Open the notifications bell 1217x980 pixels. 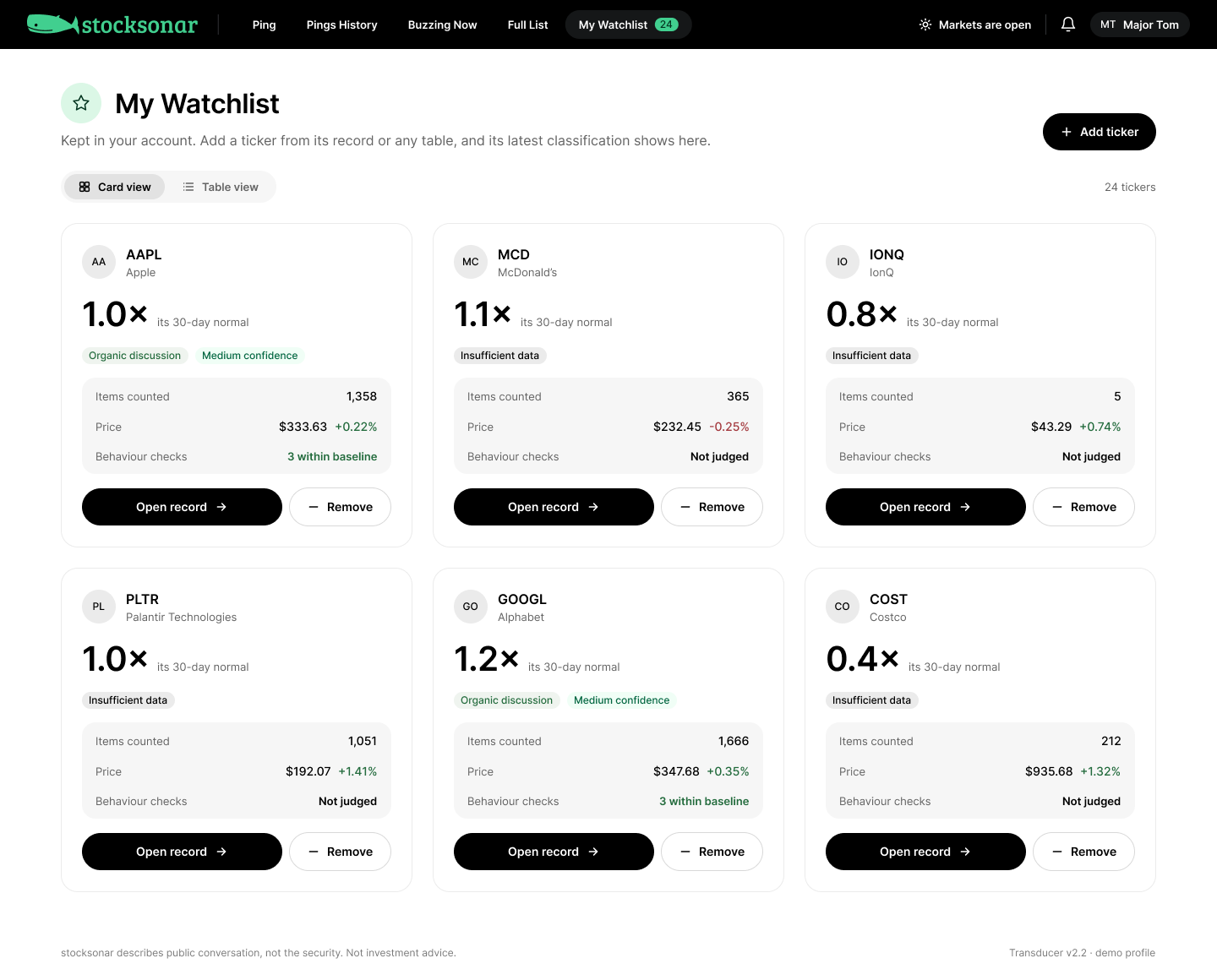[x=1068, y=24]
